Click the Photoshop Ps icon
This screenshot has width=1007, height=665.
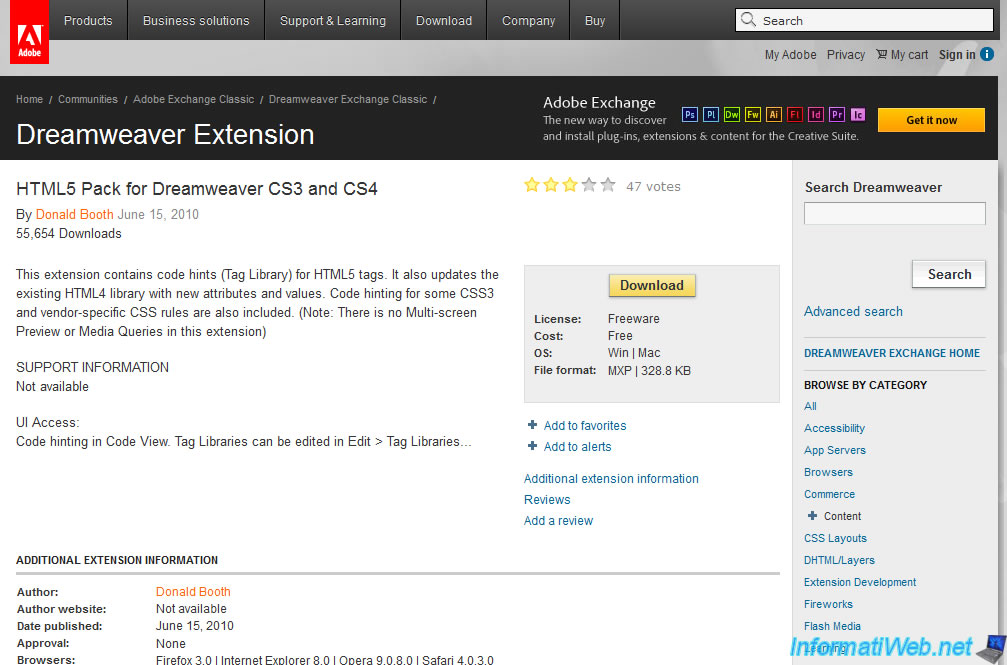(x=690, y=114)
